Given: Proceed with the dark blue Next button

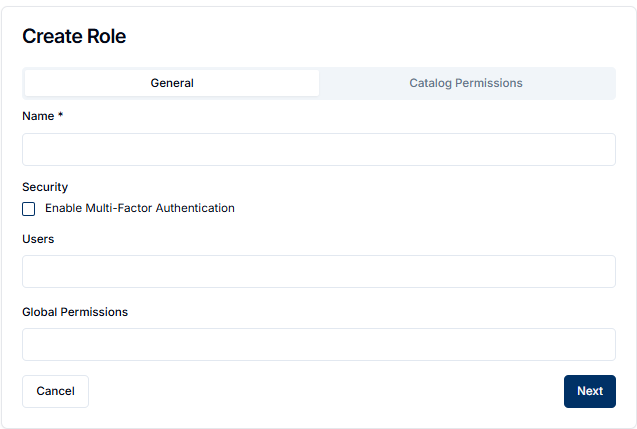Looking at the screenshot, I should (589, 391).
